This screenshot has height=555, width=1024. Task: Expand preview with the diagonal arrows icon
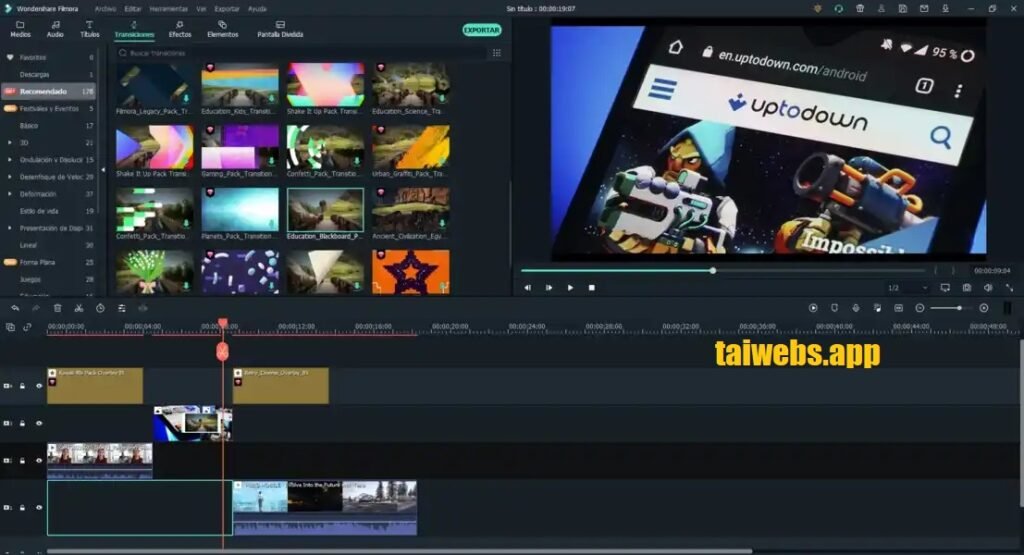pos(1010,287)
